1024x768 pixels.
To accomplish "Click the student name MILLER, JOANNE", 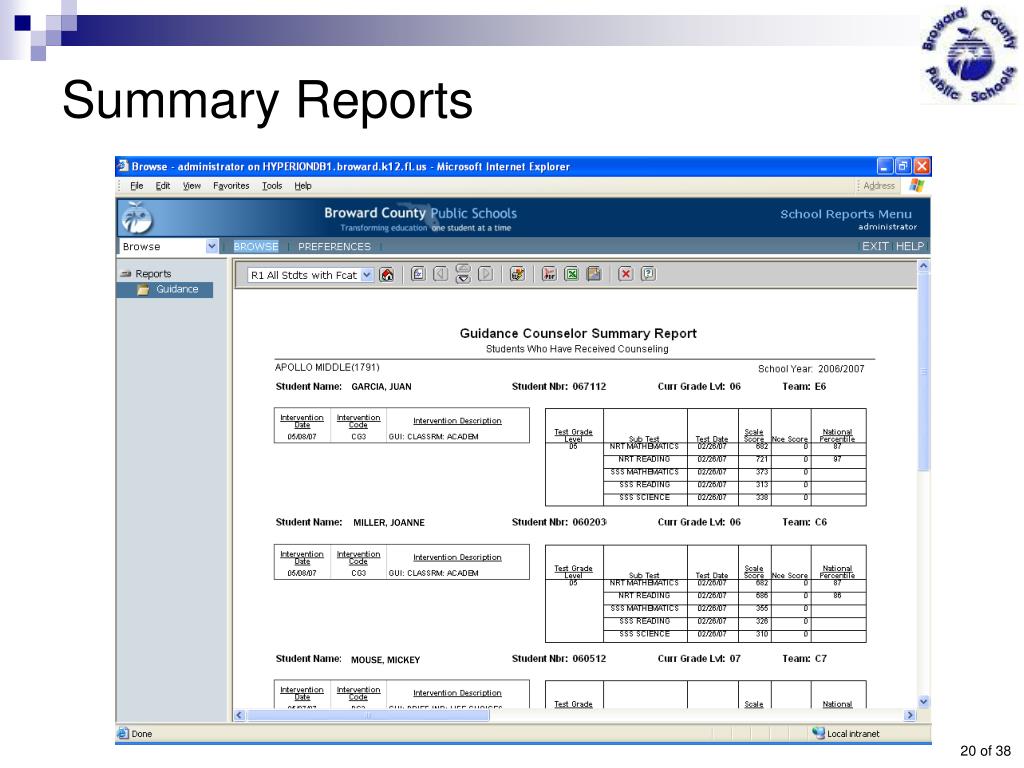I will [x=389, y=522].
